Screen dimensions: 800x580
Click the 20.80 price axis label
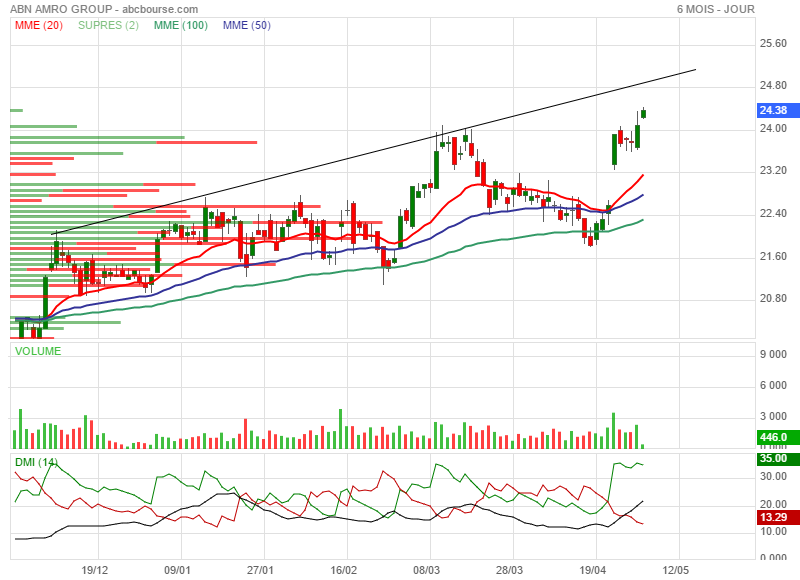[773, 298]
